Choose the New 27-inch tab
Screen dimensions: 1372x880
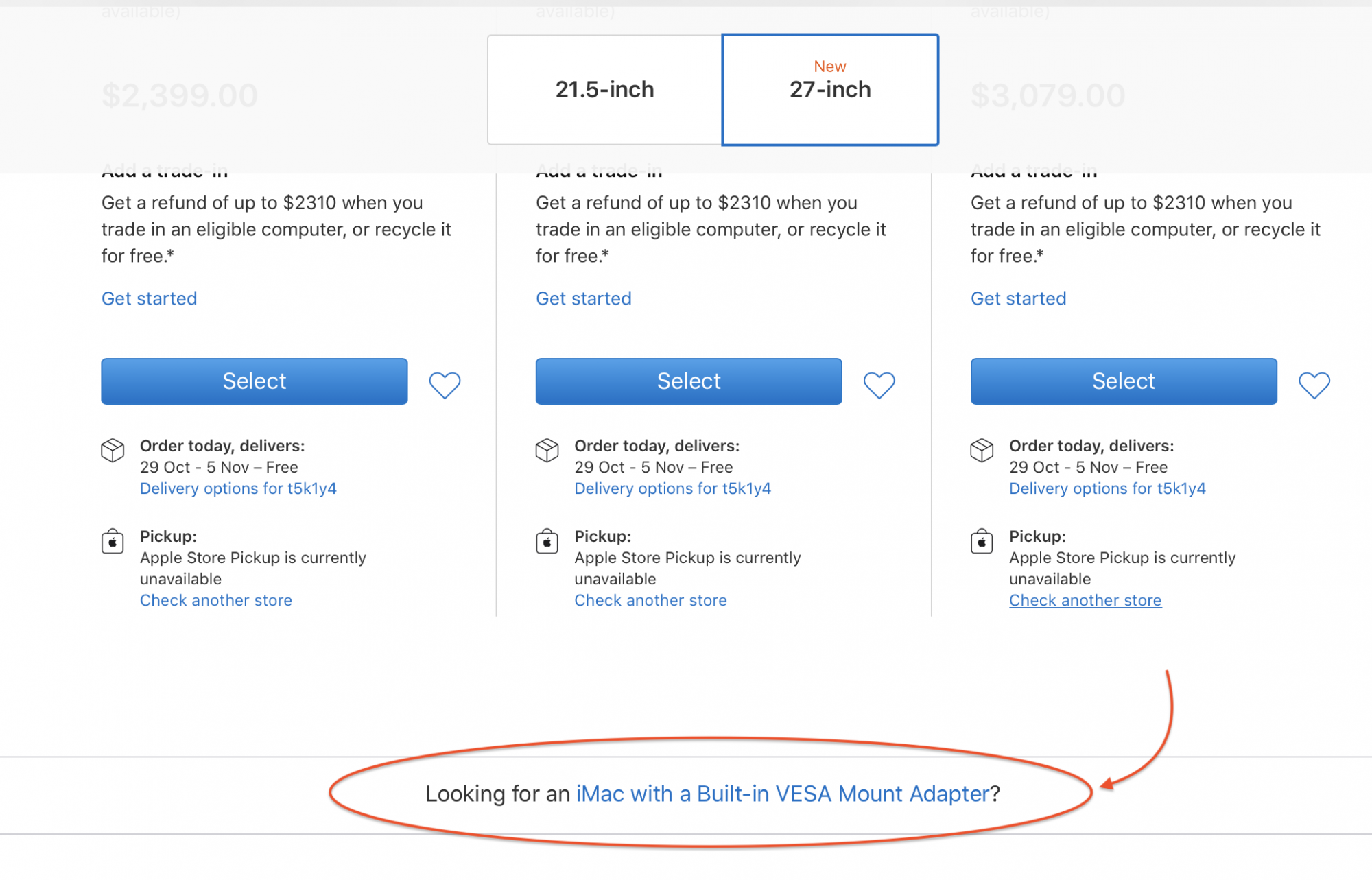coord(830,90)
